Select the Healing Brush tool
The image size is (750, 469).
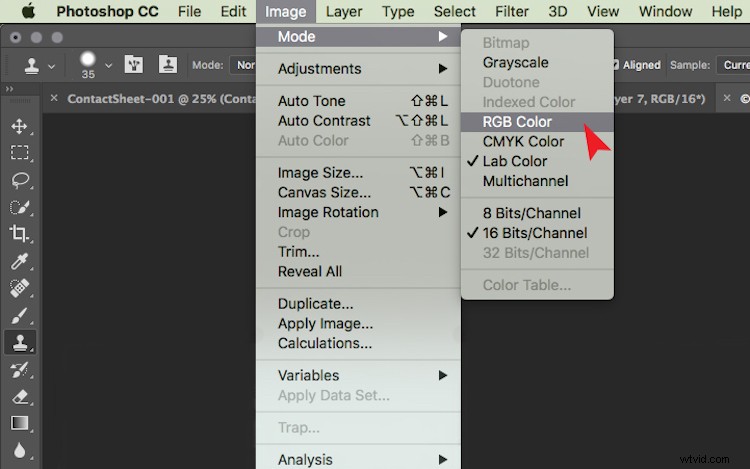[19, 288]
